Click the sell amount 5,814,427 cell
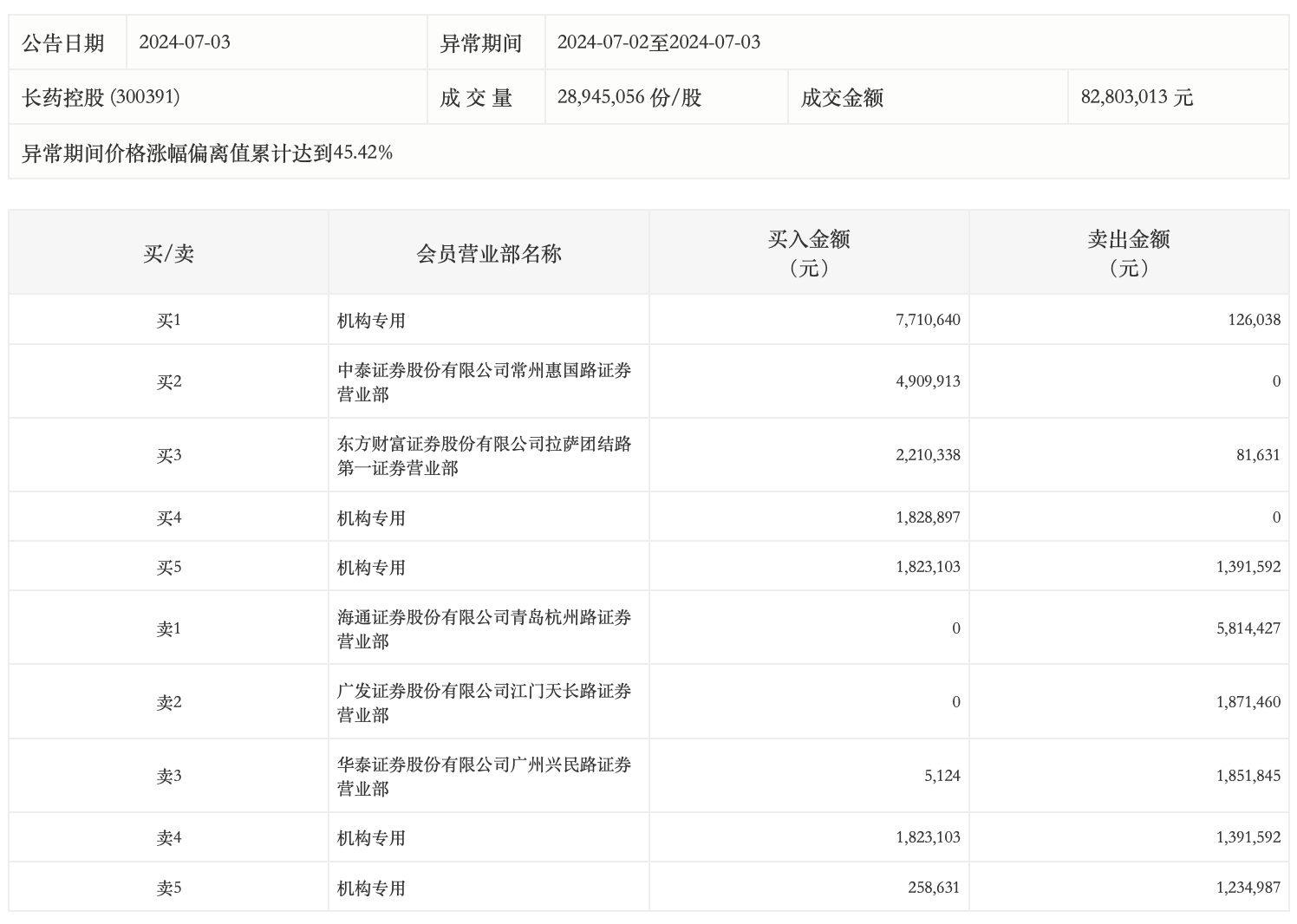Viewport: 1297px width, 924px height. (x=1248, y=628)
